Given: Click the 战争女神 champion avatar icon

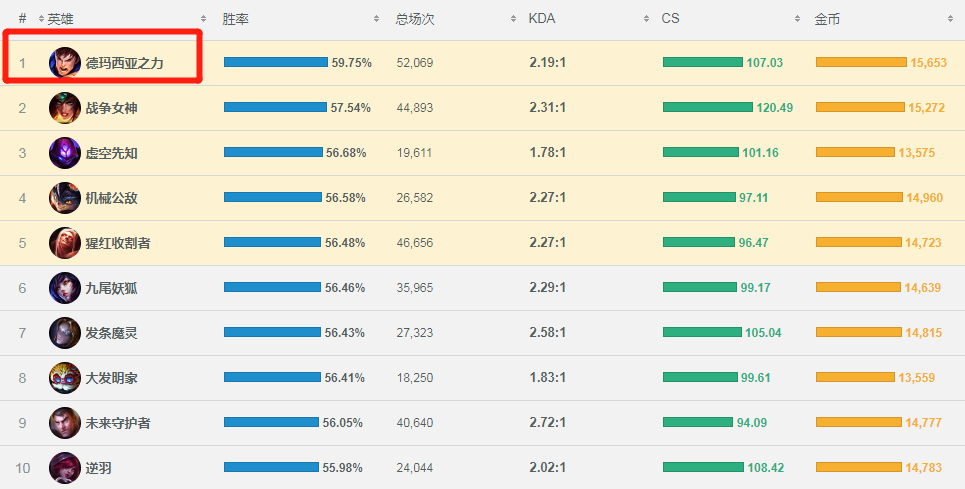Looking at the screenshot, I should (65, 108).
